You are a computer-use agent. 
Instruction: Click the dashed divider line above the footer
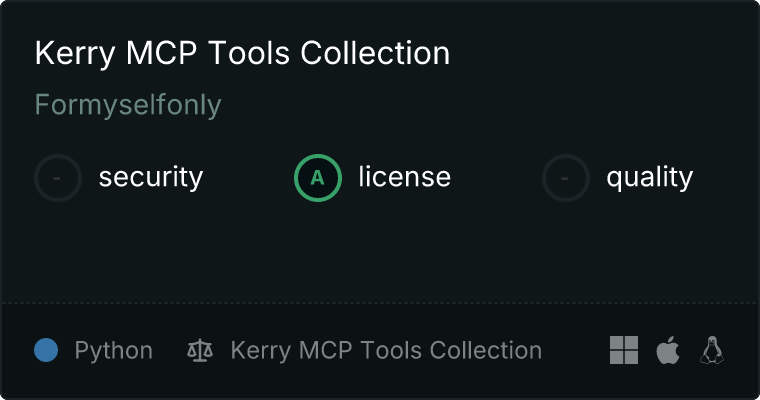click(380, 303)
